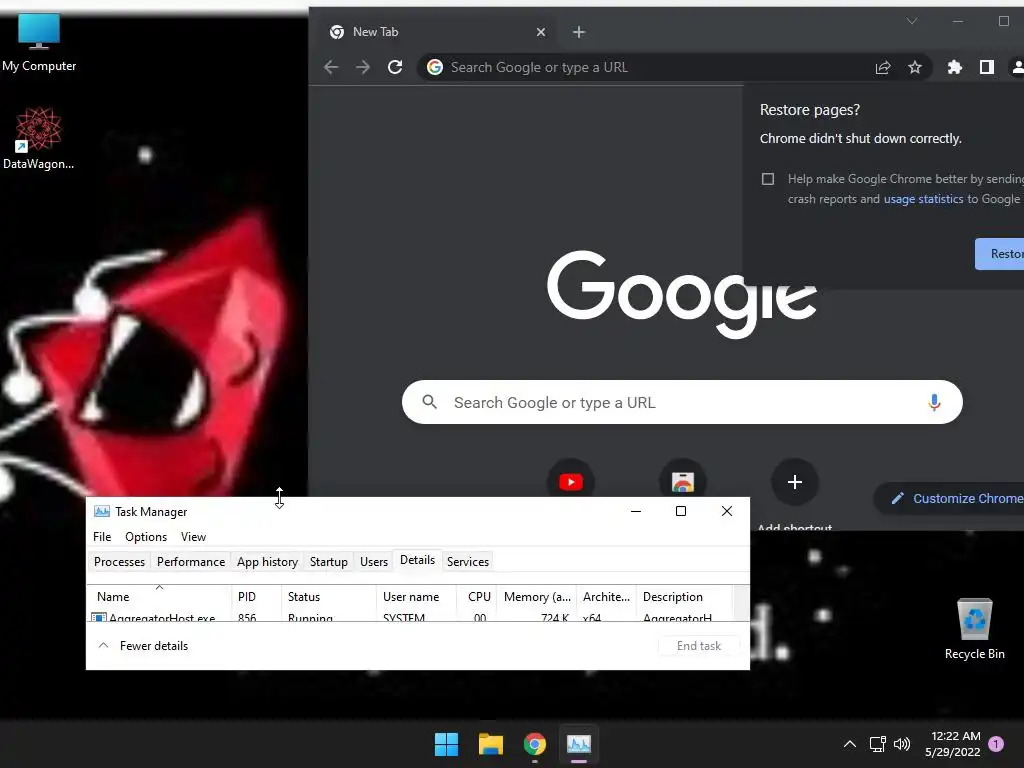This screenshot has height=768, width=1024.
Task: Open My Computer desktop icon
Action: pos(39,43)
